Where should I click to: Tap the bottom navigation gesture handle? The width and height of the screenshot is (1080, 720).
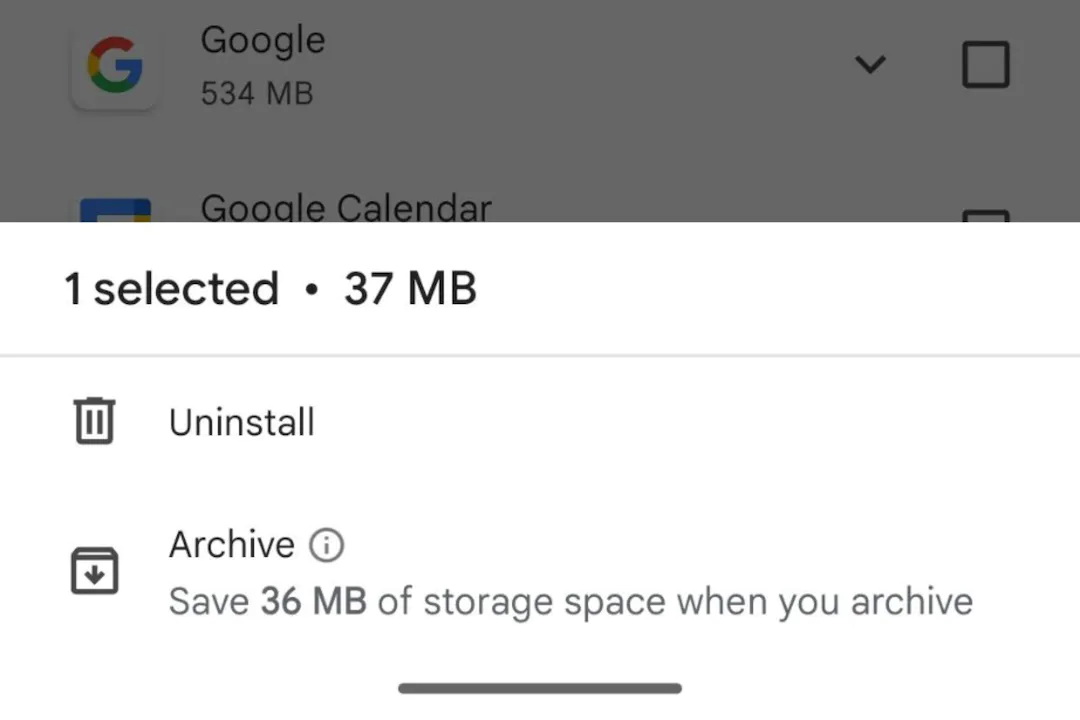point(540,688)
